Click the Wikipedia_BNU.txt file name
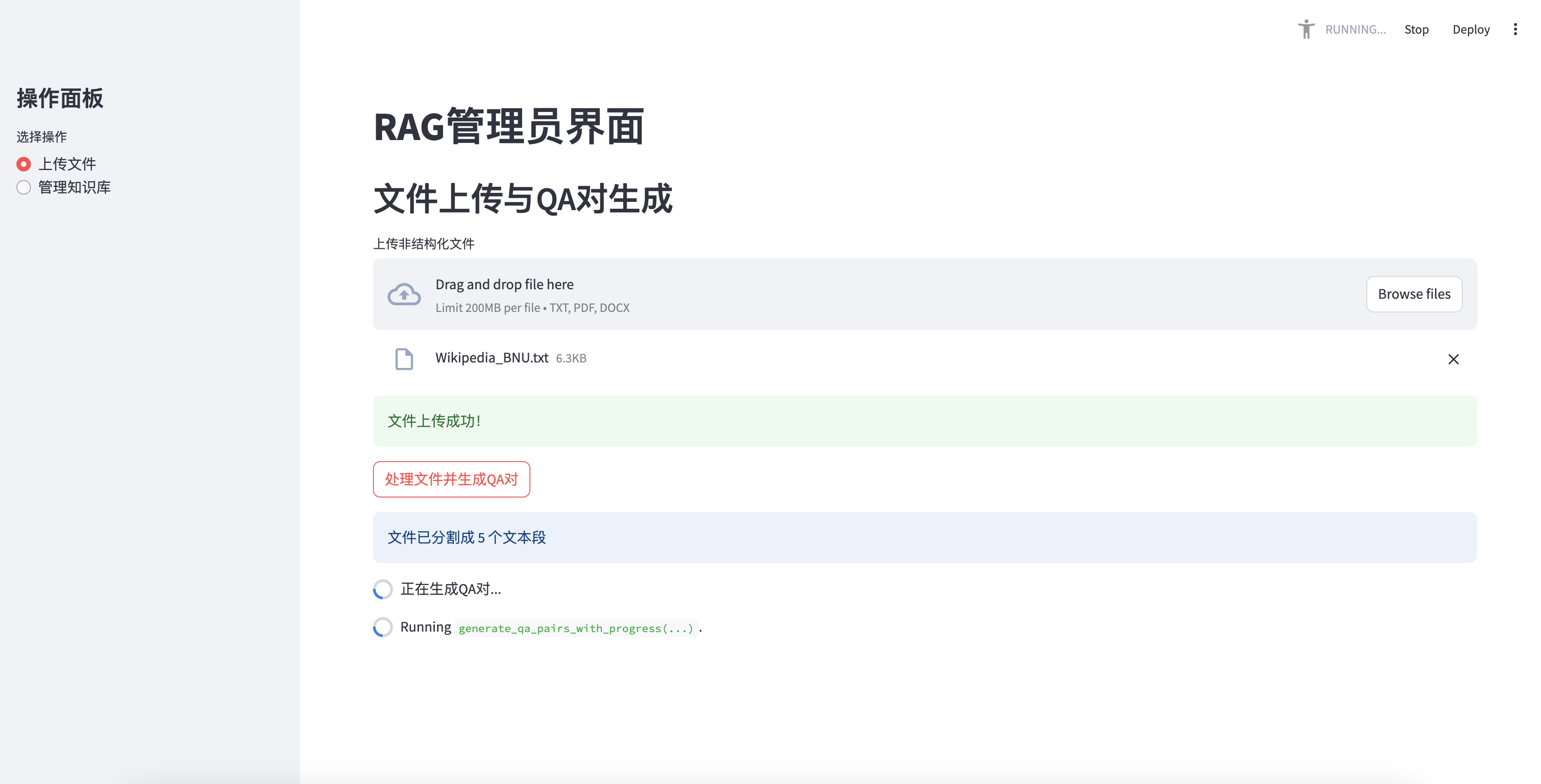Screen dimensions: 1541x784 (x=491, y=357)
